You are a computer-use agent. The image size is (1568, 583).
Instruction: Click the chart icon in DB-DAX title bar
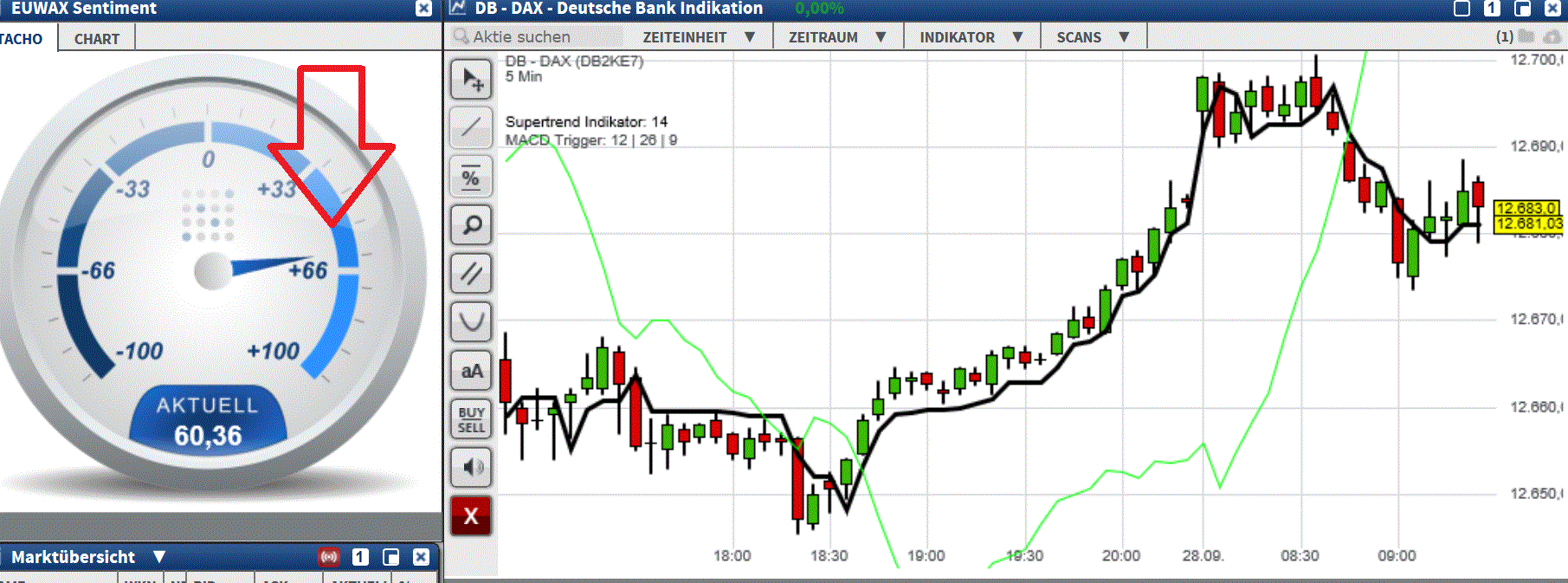pos(458,8)
